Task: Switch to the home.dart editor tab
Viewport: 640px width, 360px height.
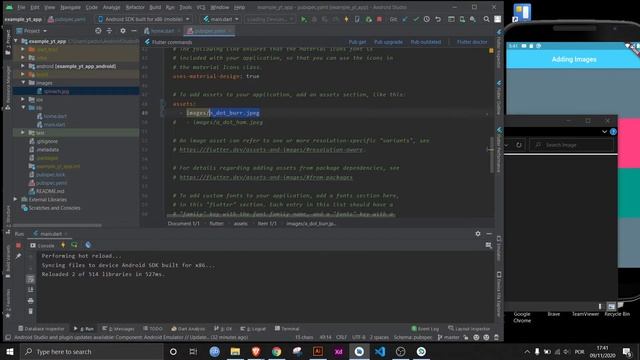Action: click(x=162, y=31)
